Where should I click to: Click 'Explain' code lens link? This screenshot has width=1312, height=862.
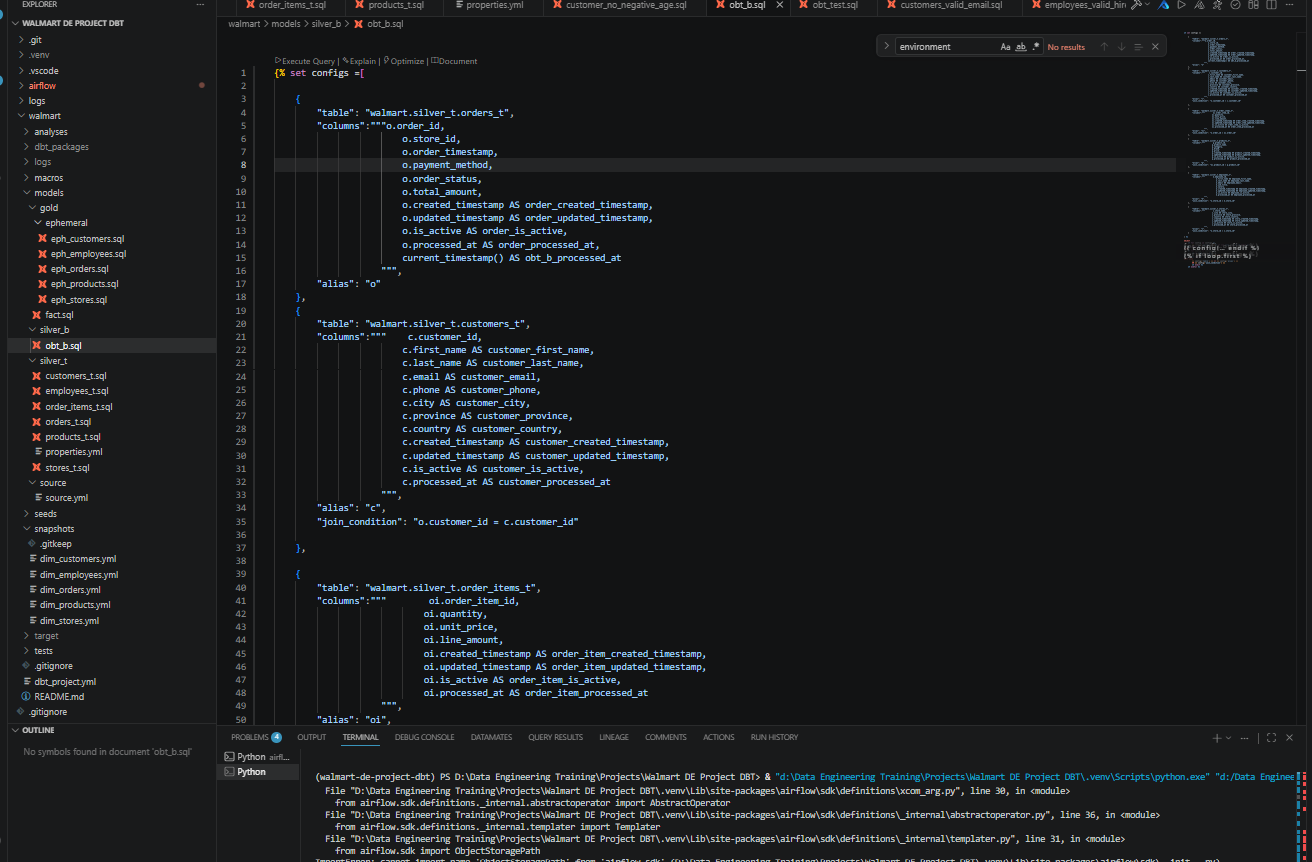click(x=361, y=61)
